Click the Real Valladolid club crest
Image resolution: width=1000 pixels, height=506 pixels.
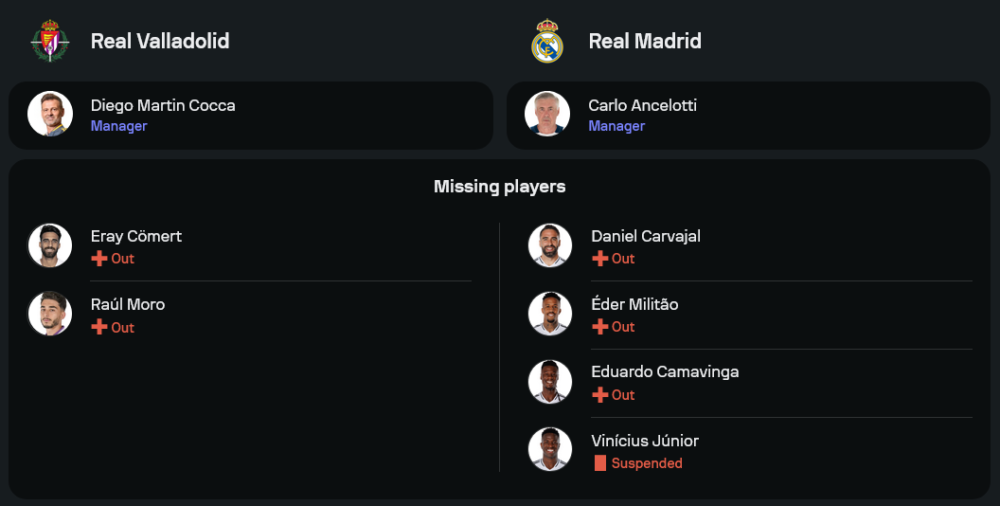[50, 41]
